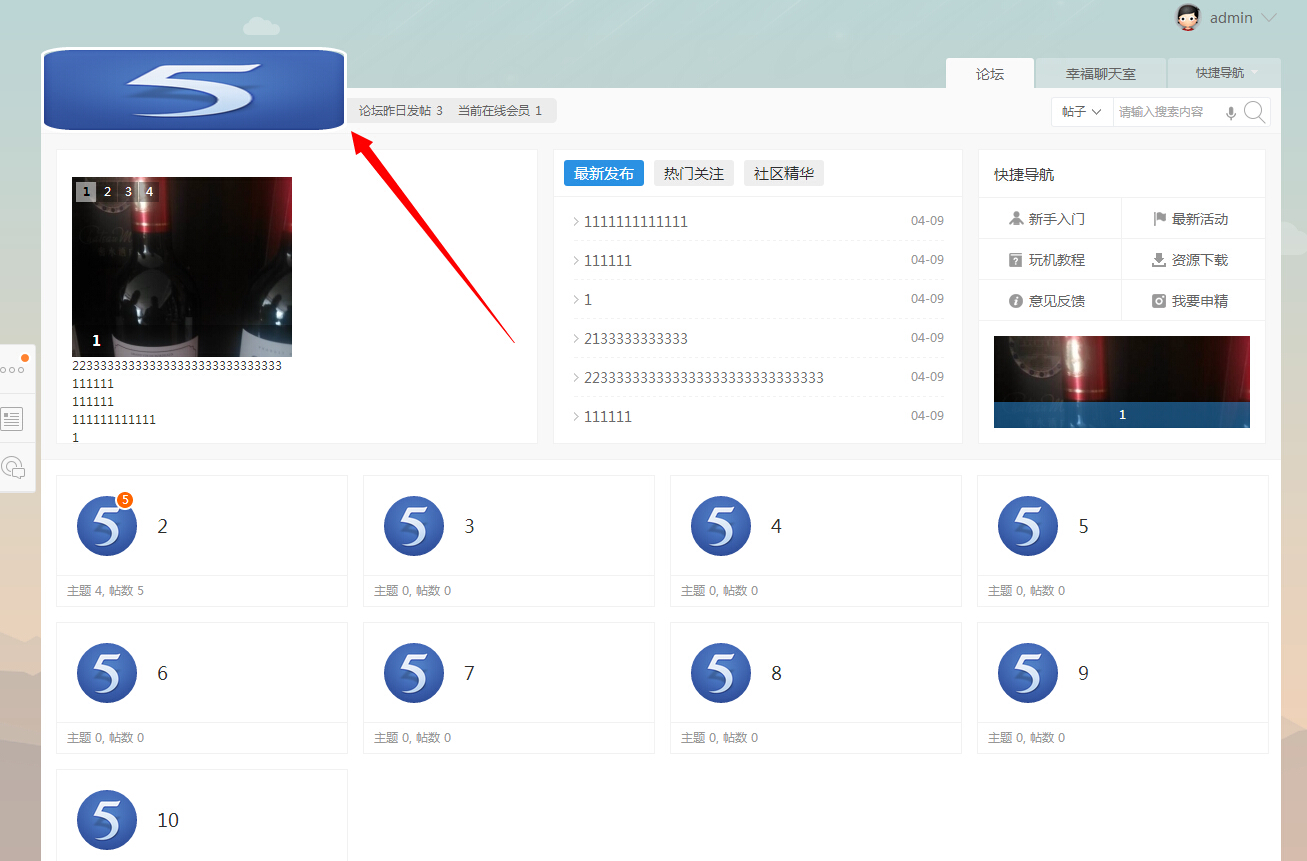Switch to the 最新发布 tab
Screen dimensions: 1307x861
(x=604, y=173)
